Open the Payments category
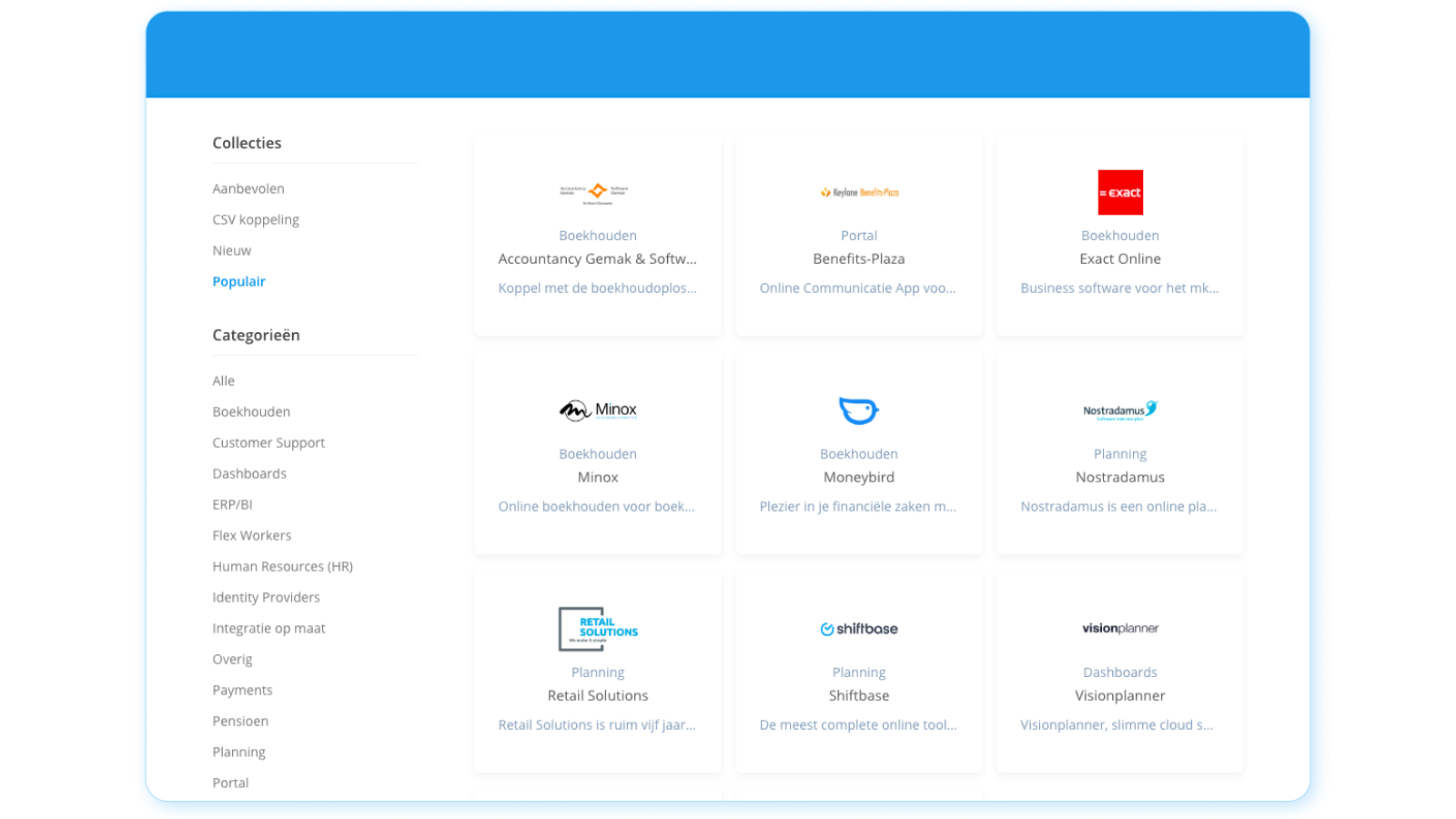Screen dimensions: 1456x819 (242, 690)
